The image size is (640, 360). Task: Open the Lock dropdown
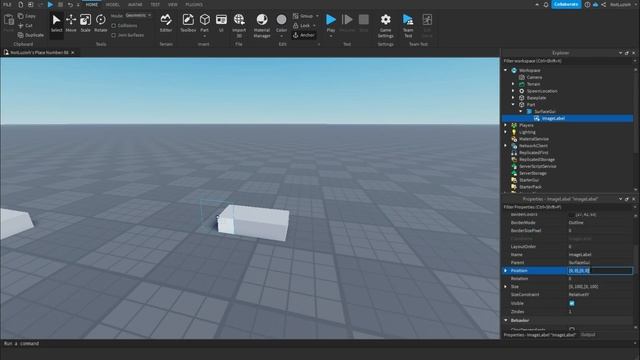pyautogui.click(x=314, y=26)
